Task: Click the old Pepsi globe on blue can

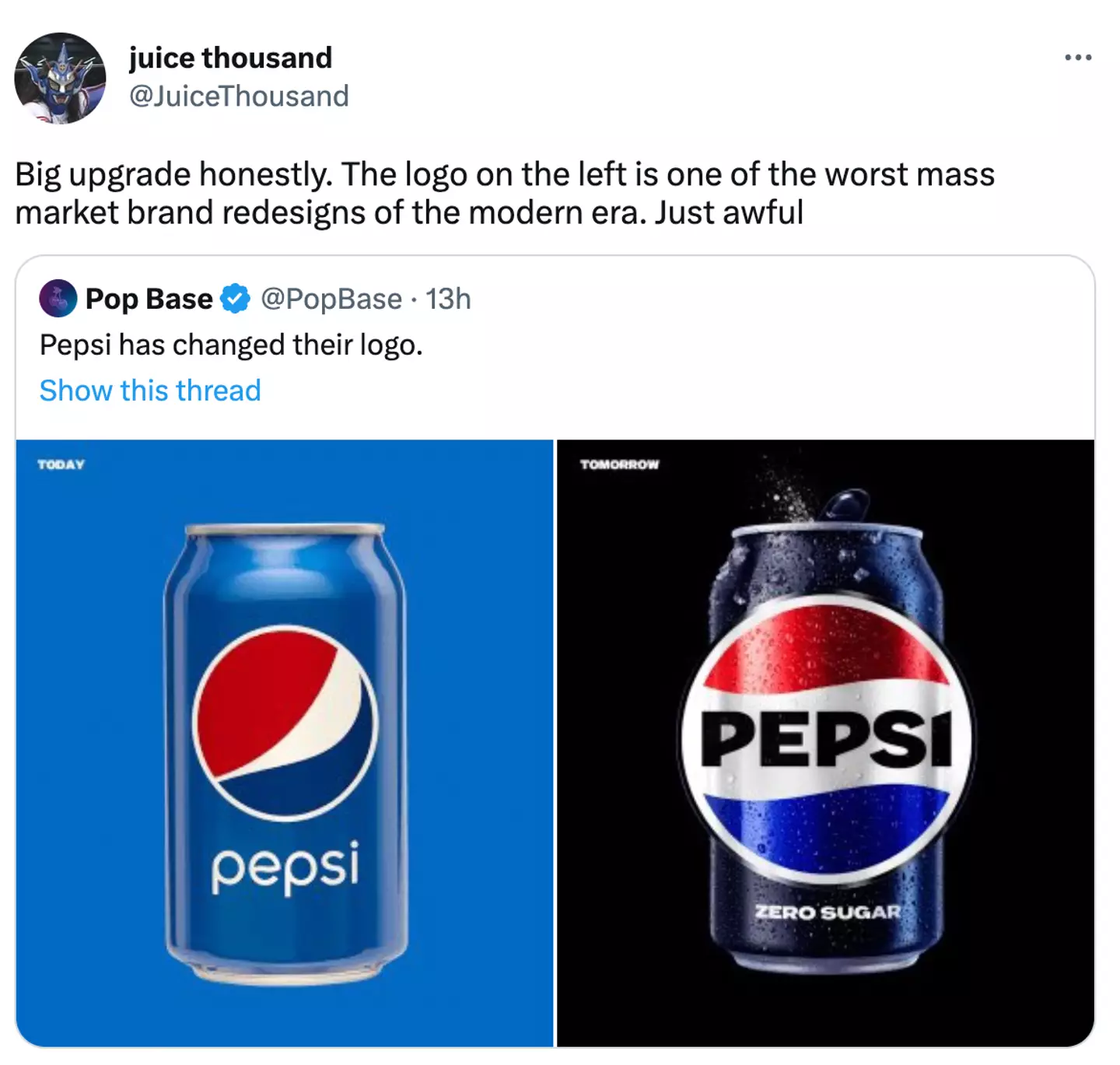Action: pos(285,722)
